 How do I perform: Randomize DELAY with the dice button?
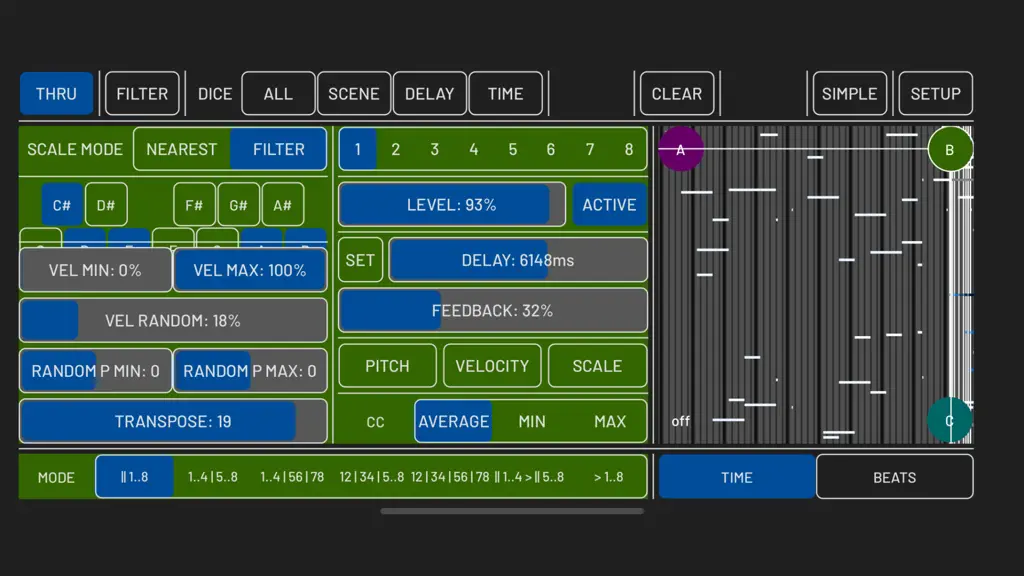pyautogui.click(x=430, y=93)
